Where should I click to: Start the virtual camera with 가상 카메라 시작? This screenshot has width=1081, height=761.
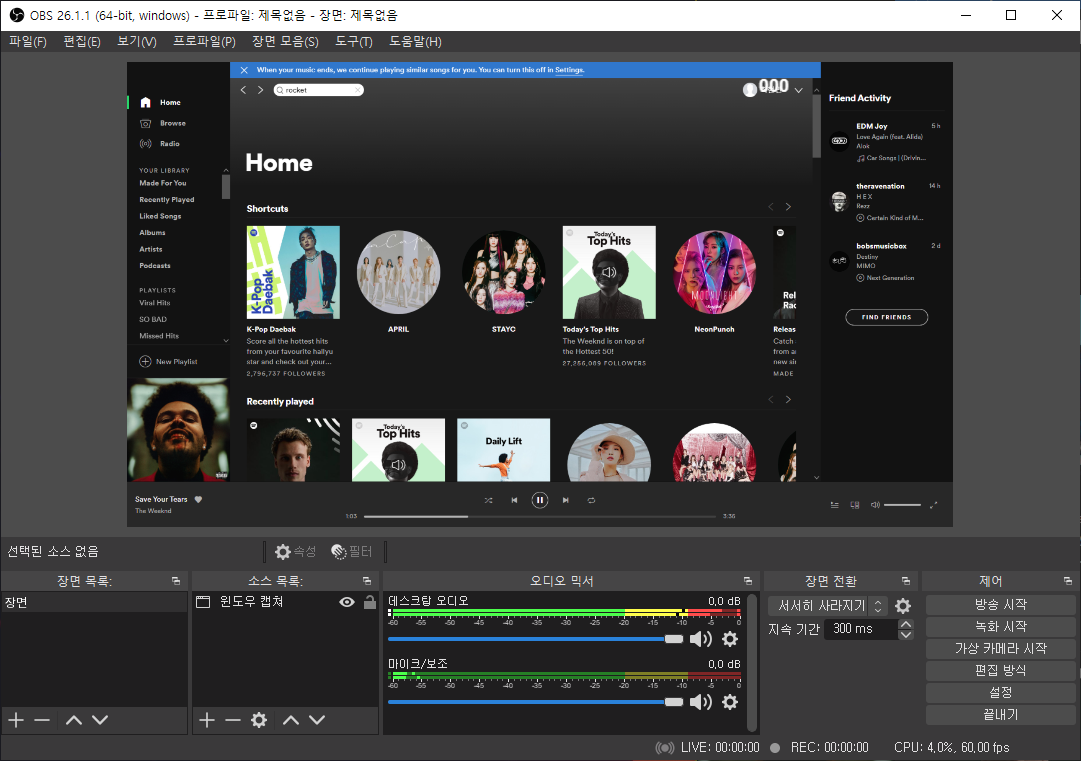[x=1000, y=649]
